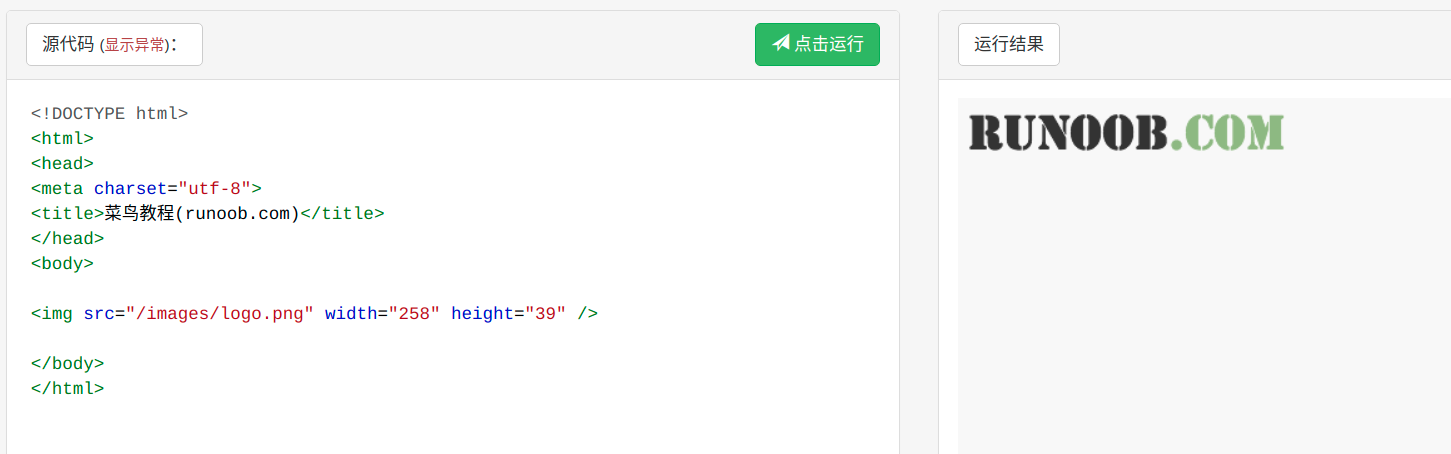The width and height of the screenshot is (1451, 454).
Task: Click the closing </body> tag line
Action: coord(67,364)
